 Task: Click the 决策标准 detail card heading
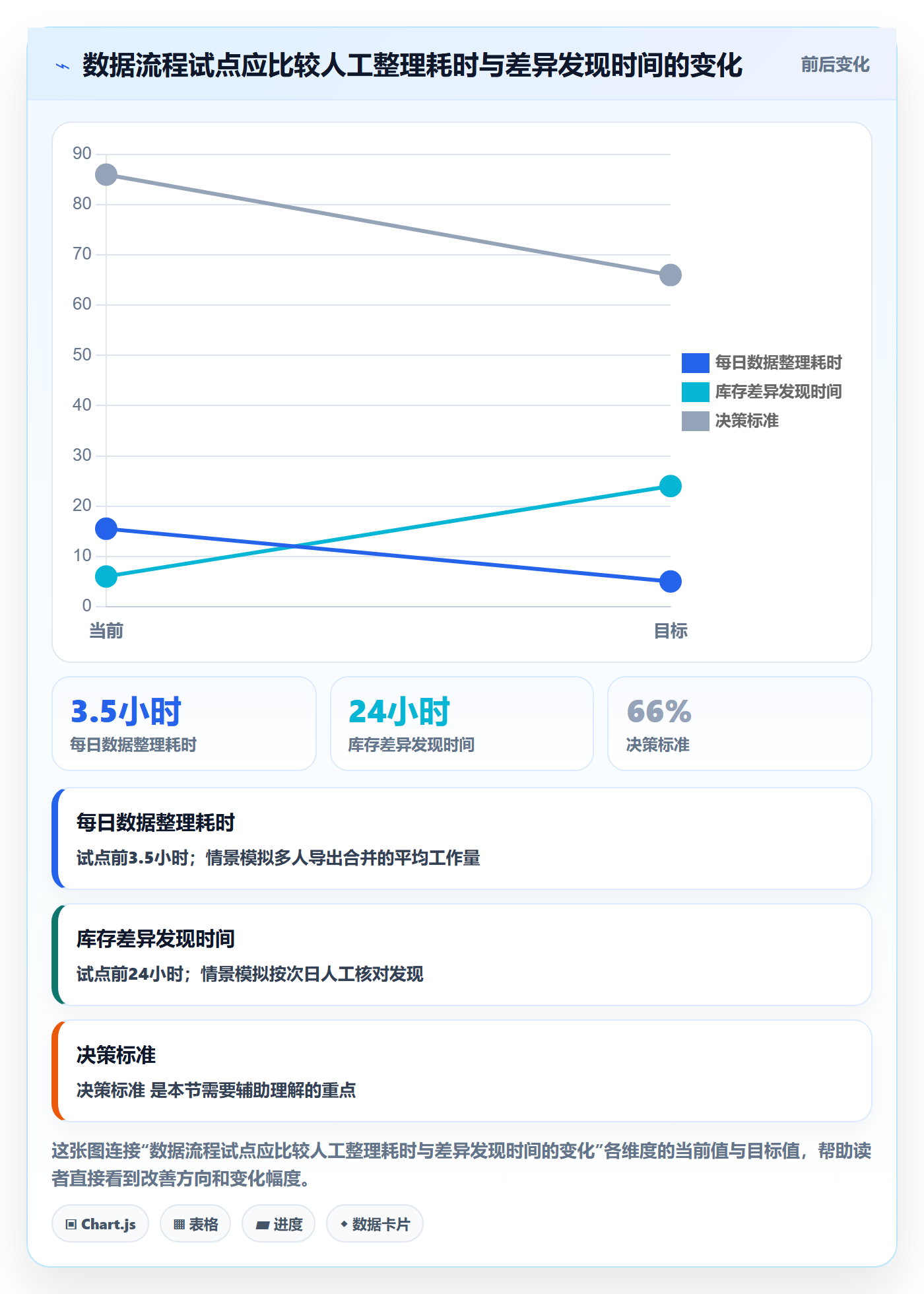[116, 1055]
